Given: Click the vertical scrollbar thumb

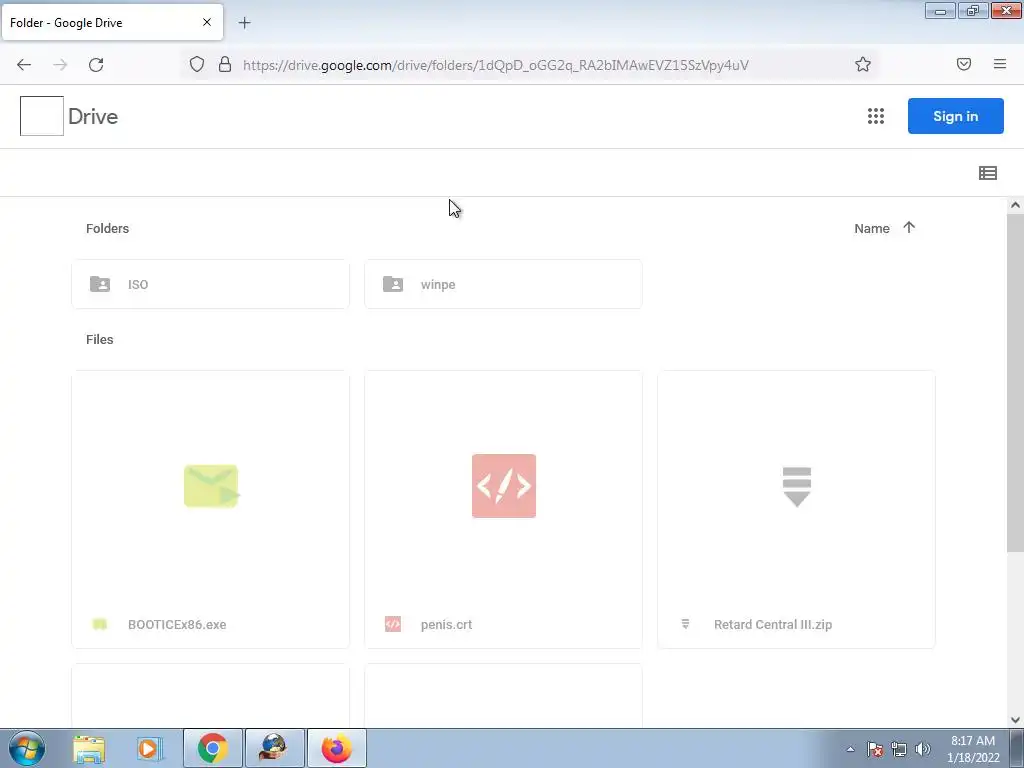Looking at the screenshot, I should point(1015,383).
